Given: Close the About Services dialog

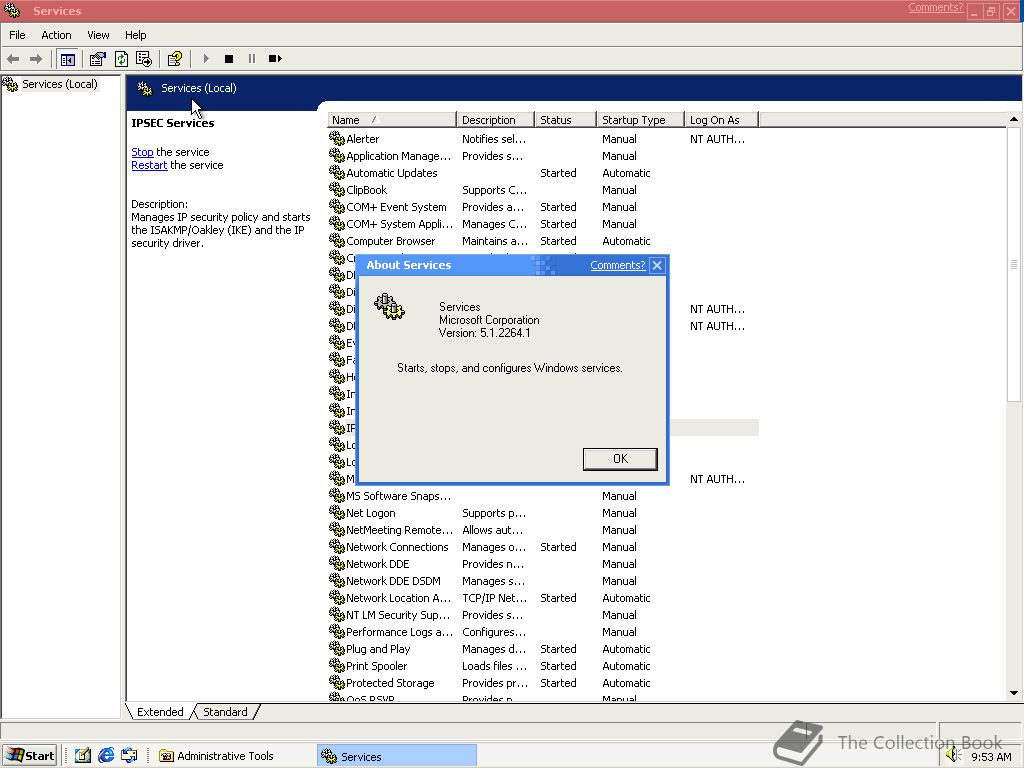Looking at the screenshot, I should (657, 265).
